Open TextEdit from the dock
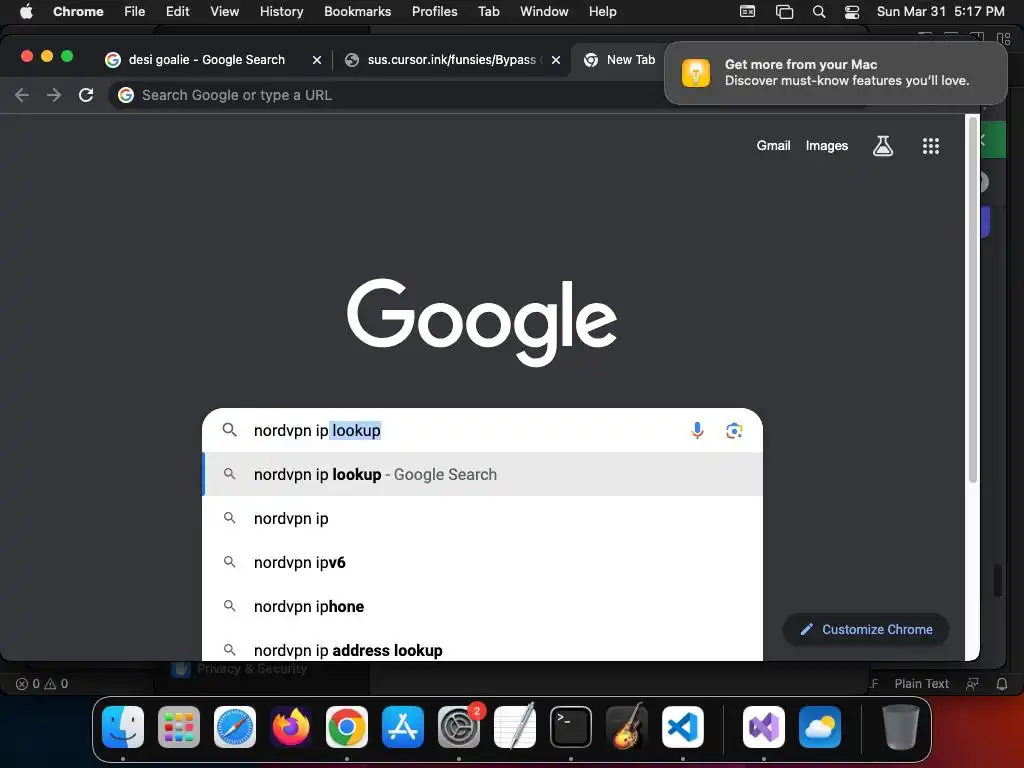This screenshot has height=768, width=1024. [515, 727]
